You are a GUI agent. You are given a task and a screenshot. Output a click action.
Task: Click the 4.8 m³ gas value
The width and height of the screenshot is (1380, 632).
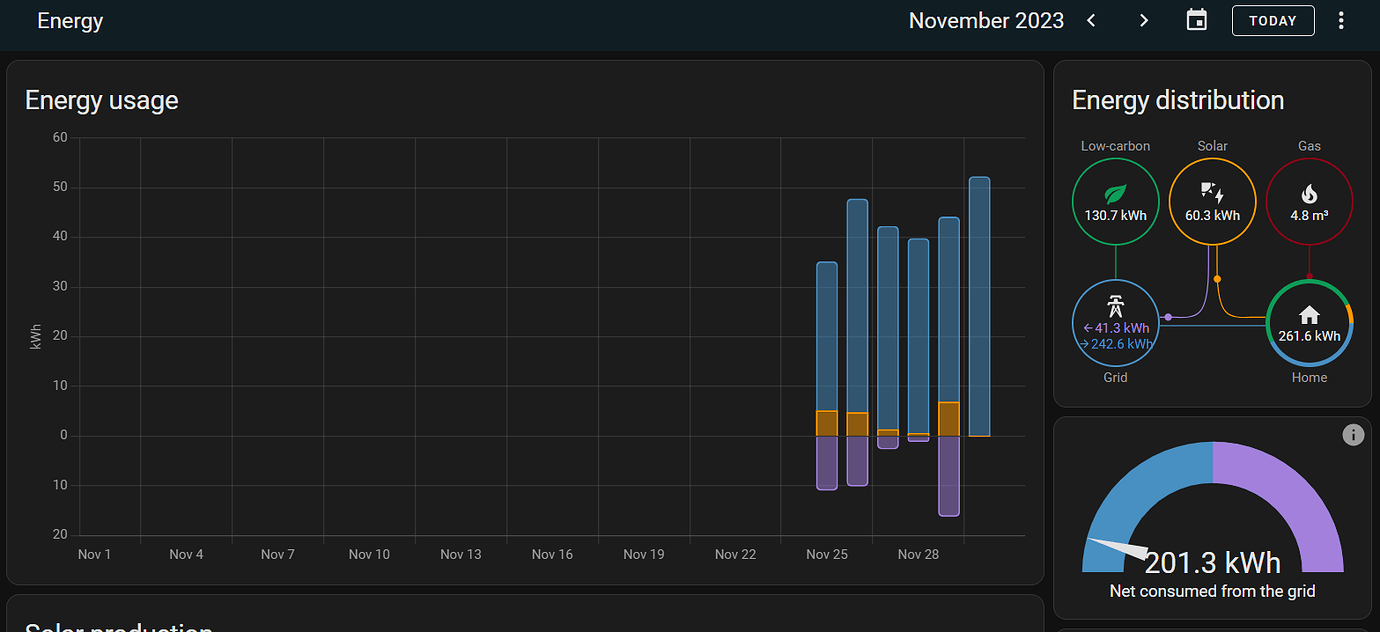pyautogui.click(x=1309, y=215)
